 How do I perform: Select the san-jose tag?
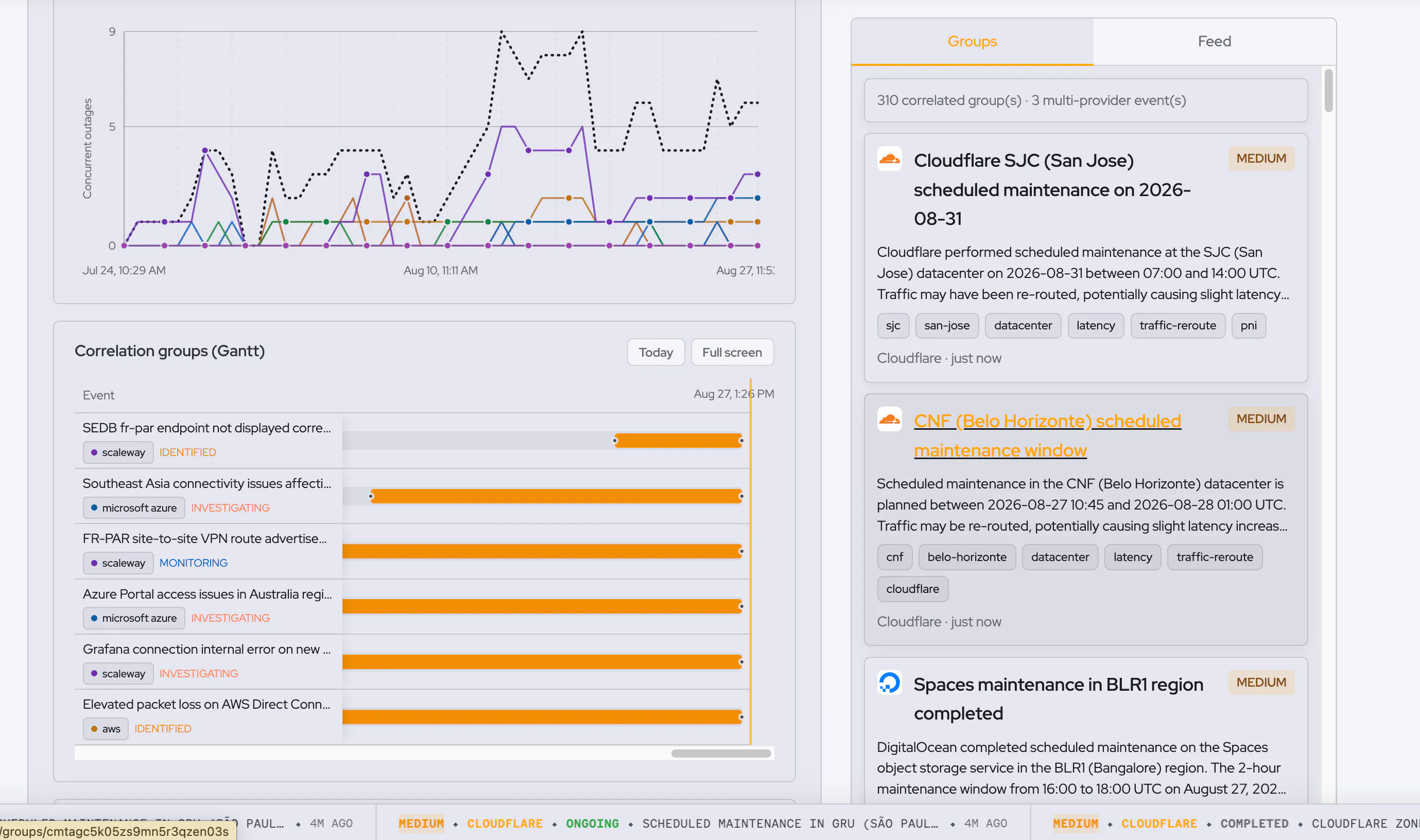pos(947,325)
